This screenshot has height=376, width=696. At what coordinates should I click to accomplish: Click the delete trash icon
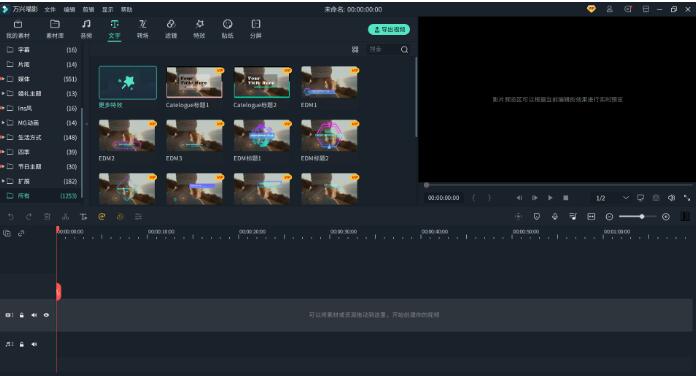47,217
